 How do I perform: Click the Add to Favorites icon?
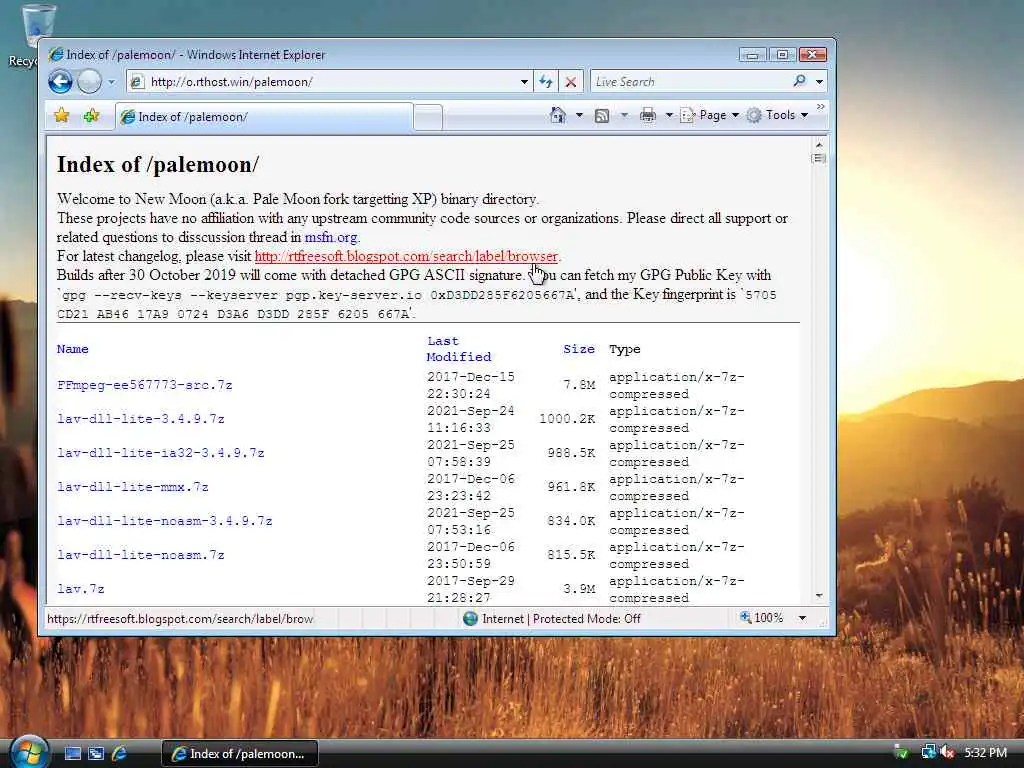[91, 116]
